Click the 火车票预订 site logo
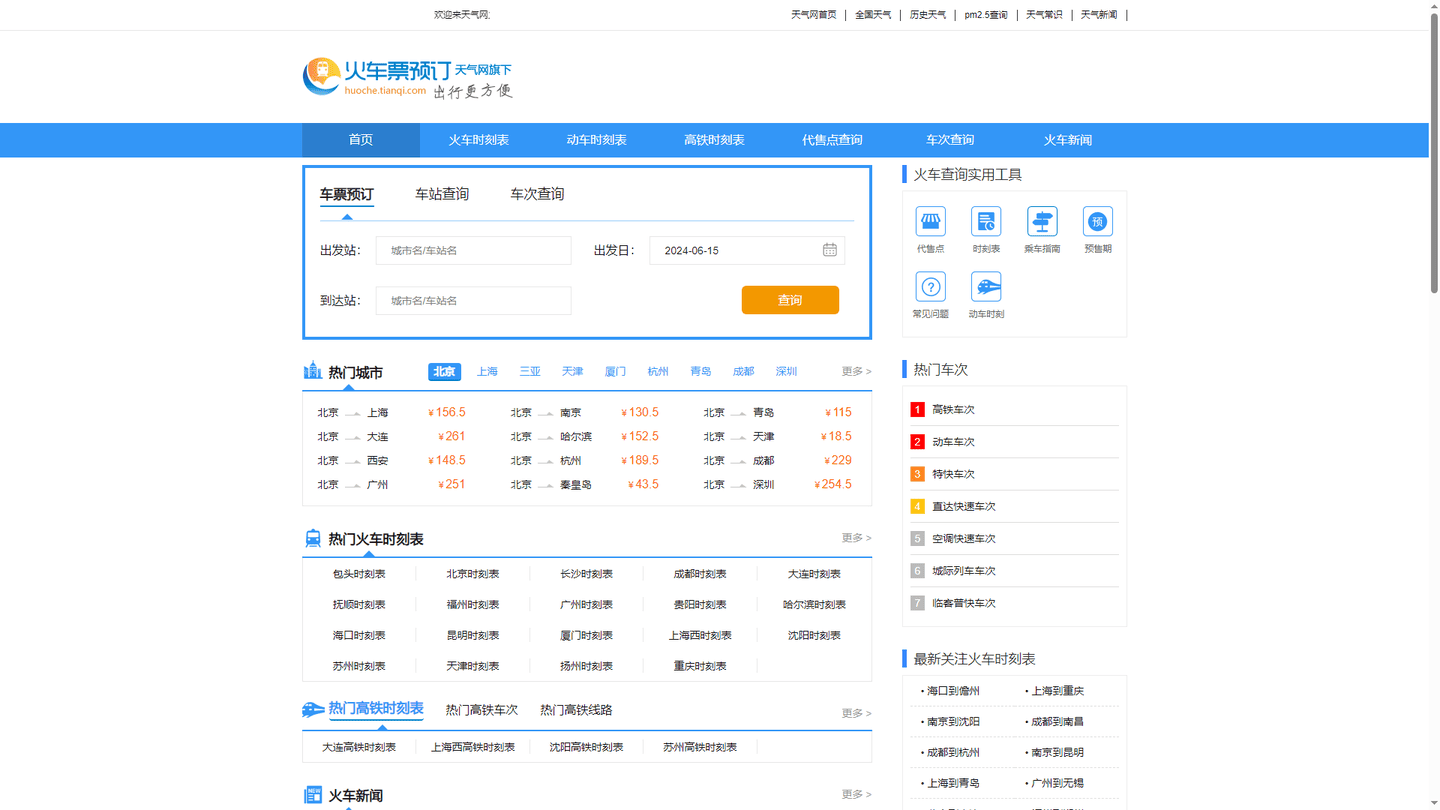This screenshot has height=810, width=1440. click(408, 77)
